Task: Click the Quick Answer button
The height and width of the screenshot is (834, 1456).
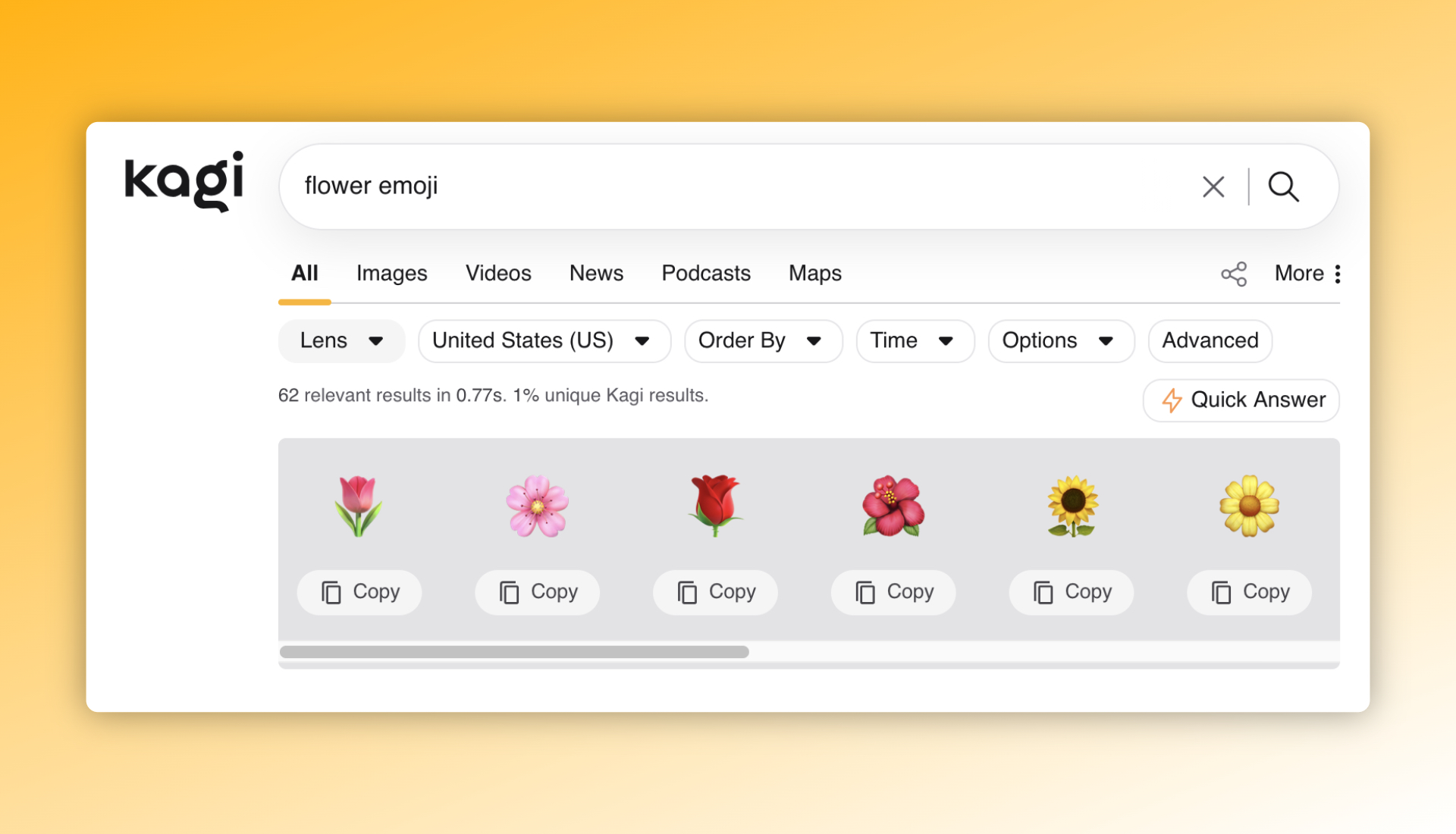Action: [x=1241, y=400]
